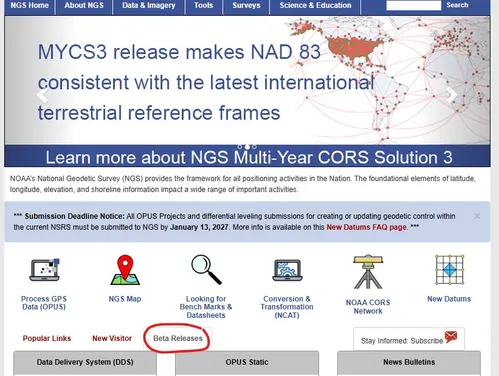Open the NGS Home menu
The height and width of the screenshot is (376, 499).
29,6
